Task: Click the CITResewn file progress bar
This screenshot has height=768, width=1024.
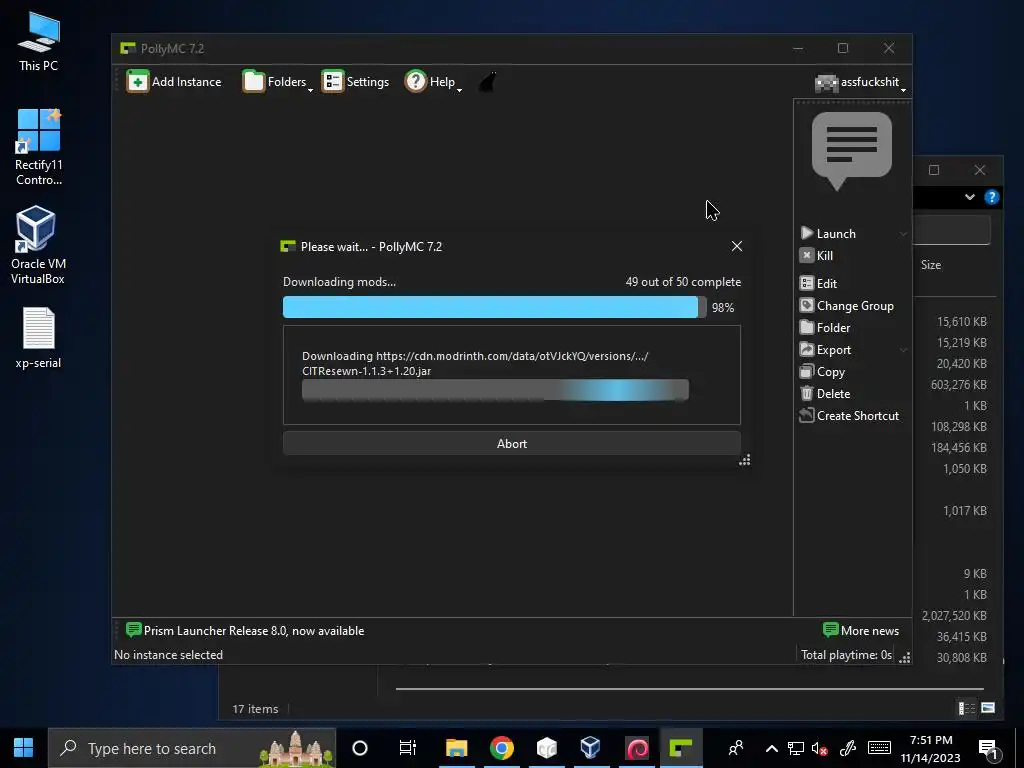Action: (495, 391)
